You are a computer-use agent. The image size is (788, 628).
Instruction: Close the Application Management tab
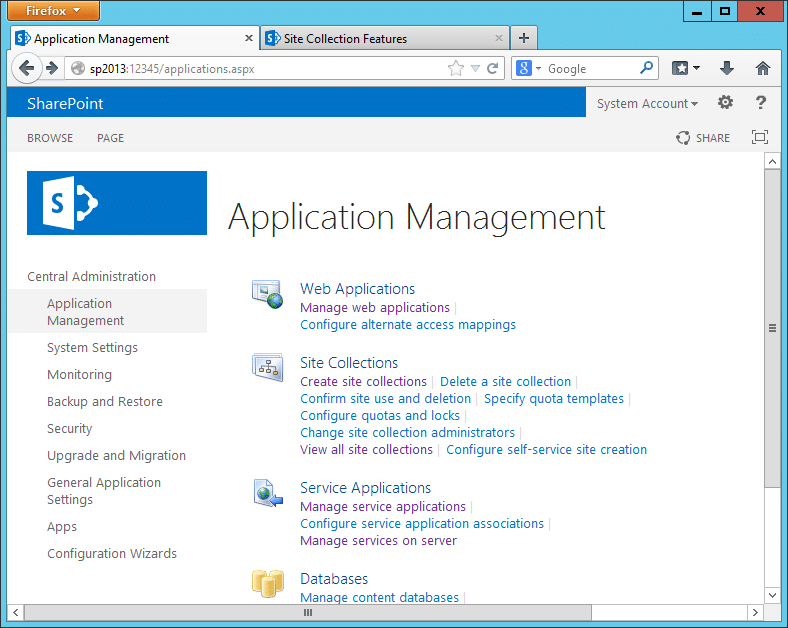coord(249,38)
